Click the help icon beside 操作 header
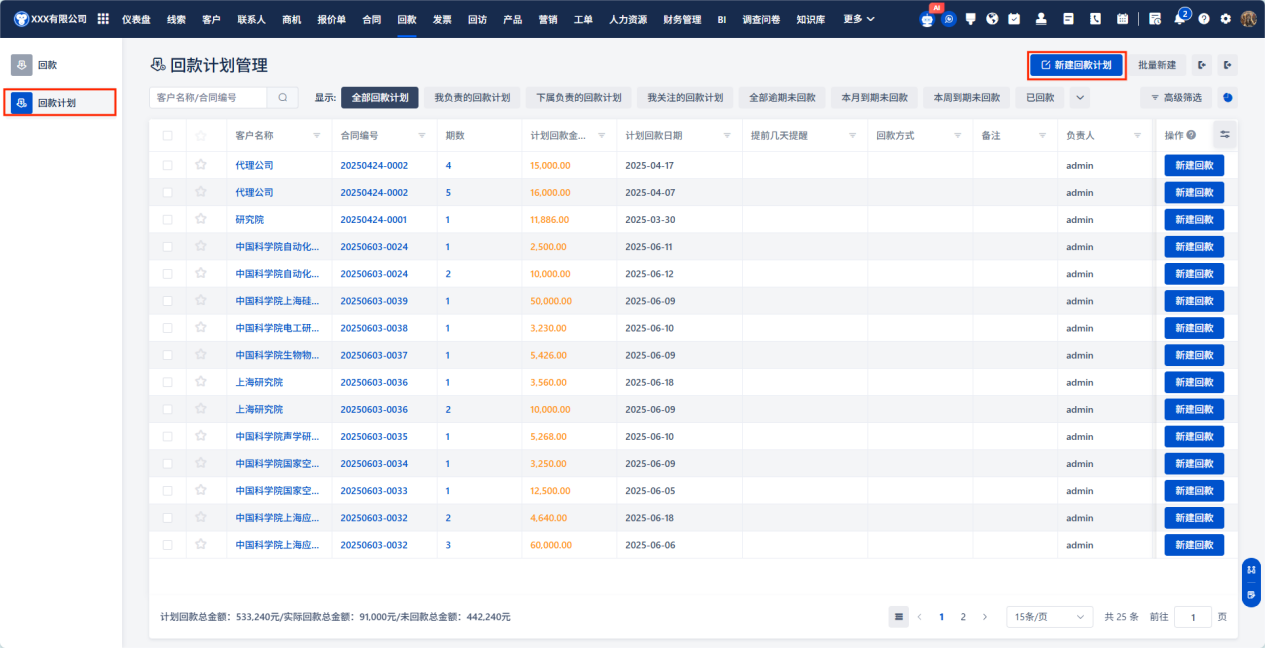 point(1191,135)
